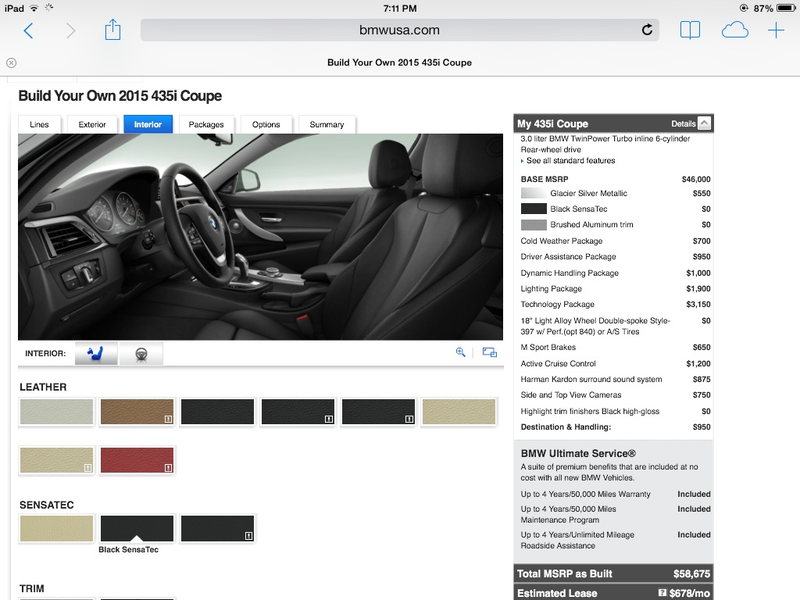Close the current tab with the X icon
The image size is (800, 600).
(11, 63)
